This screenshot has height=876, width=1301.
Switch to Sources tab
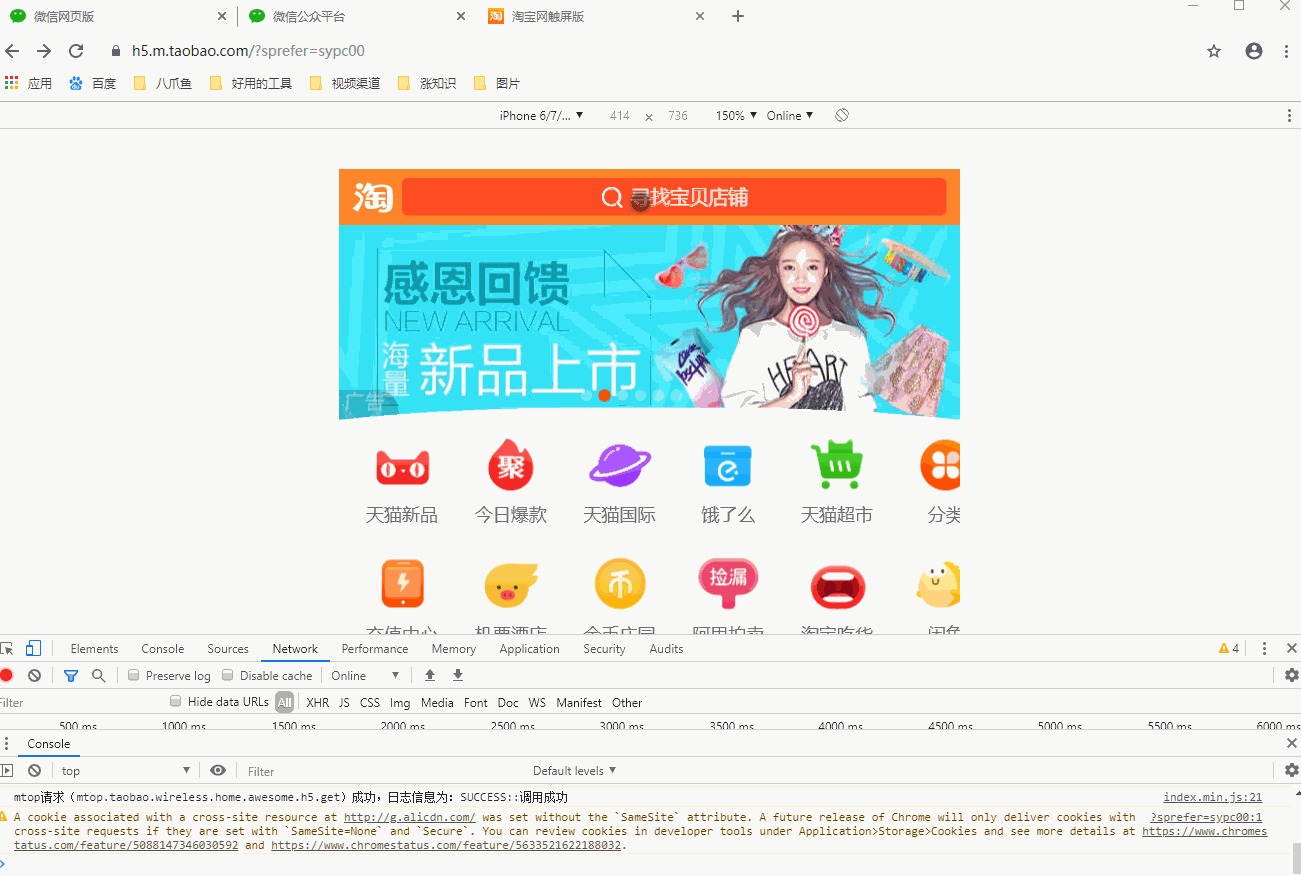click(228, 648)
